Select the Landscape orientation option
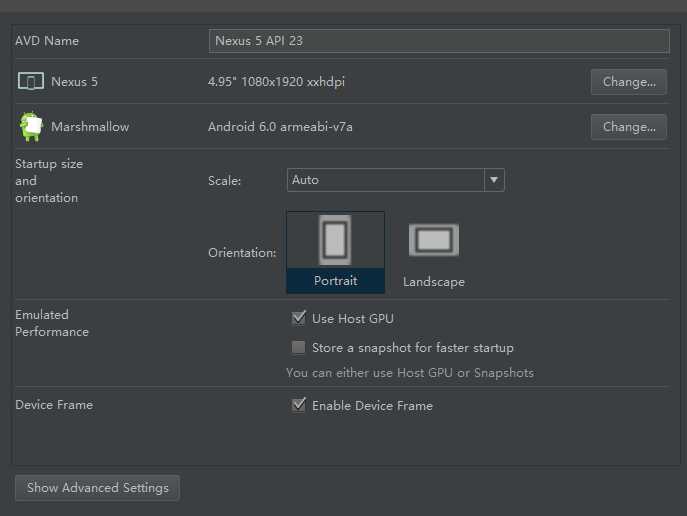 pos(434,255)
